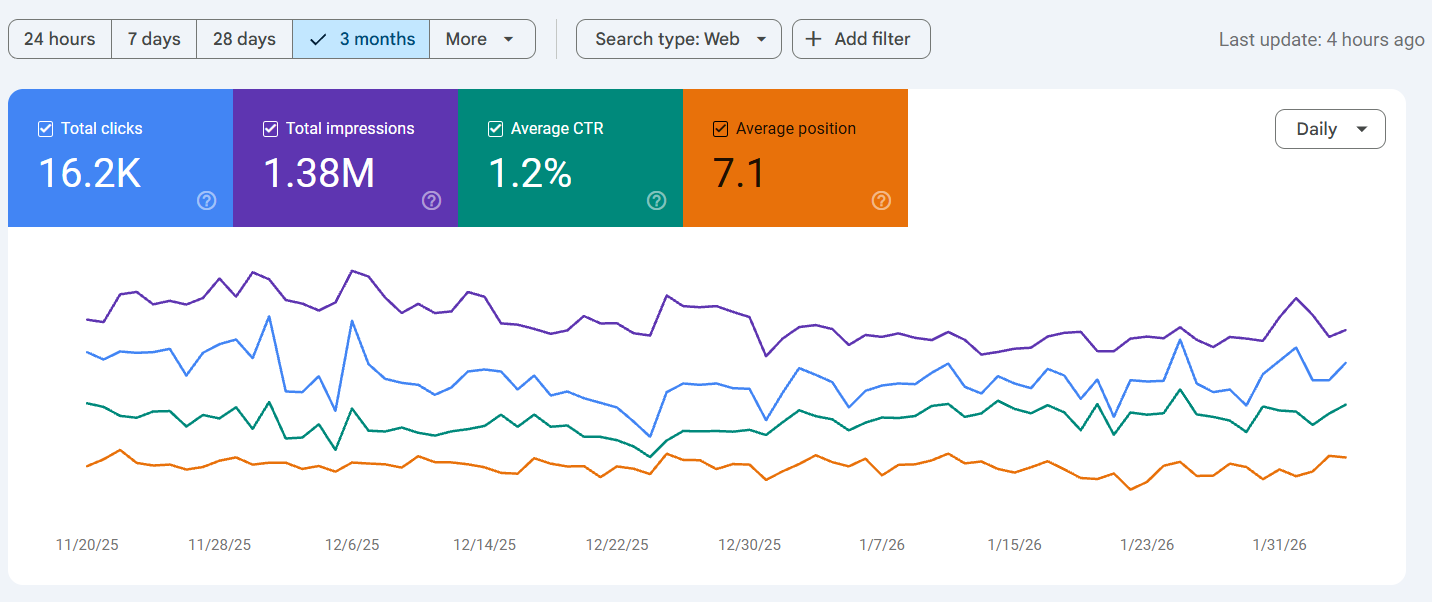Viewport: 1432px width, 602px height.
Task: Select the 24 hours range
Action: coord(60,39)
